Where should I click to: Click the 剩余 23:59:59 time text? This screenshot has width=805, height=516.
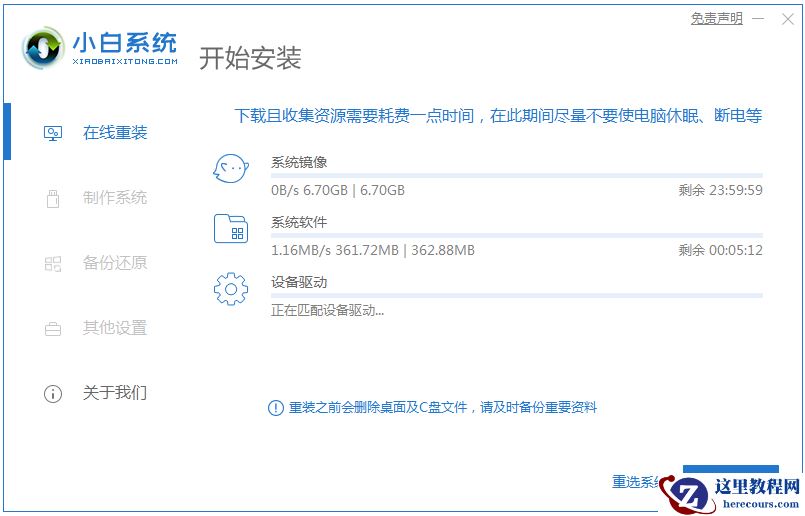click(x=720, y=190)
